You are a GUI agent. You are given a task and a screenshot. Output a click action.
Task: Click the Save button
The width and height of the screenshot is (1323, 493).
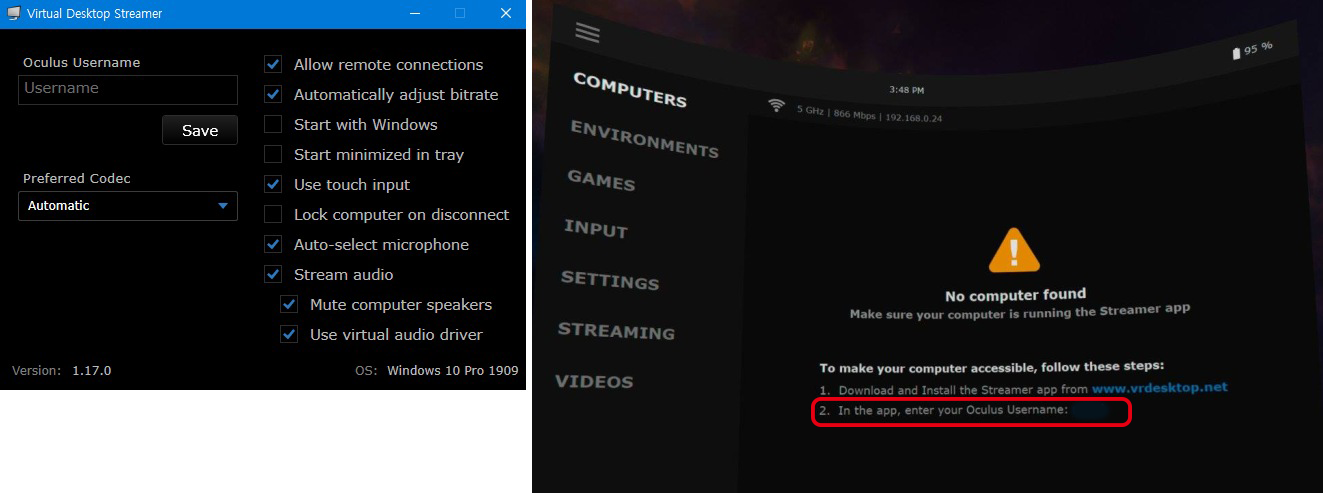point(200,130)
